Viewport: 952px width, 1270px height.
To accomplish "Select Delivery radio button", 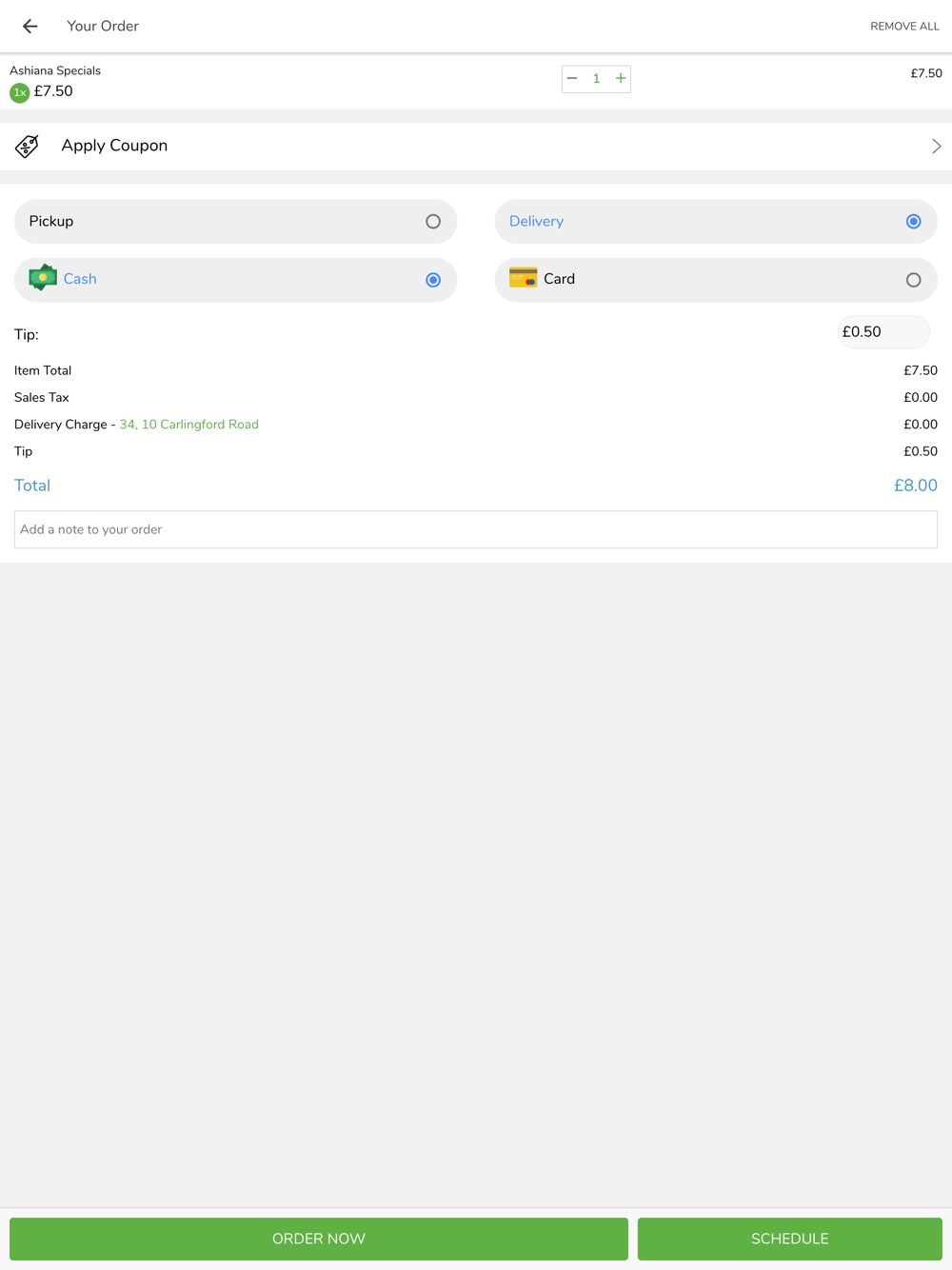I will tap(913, 222).
